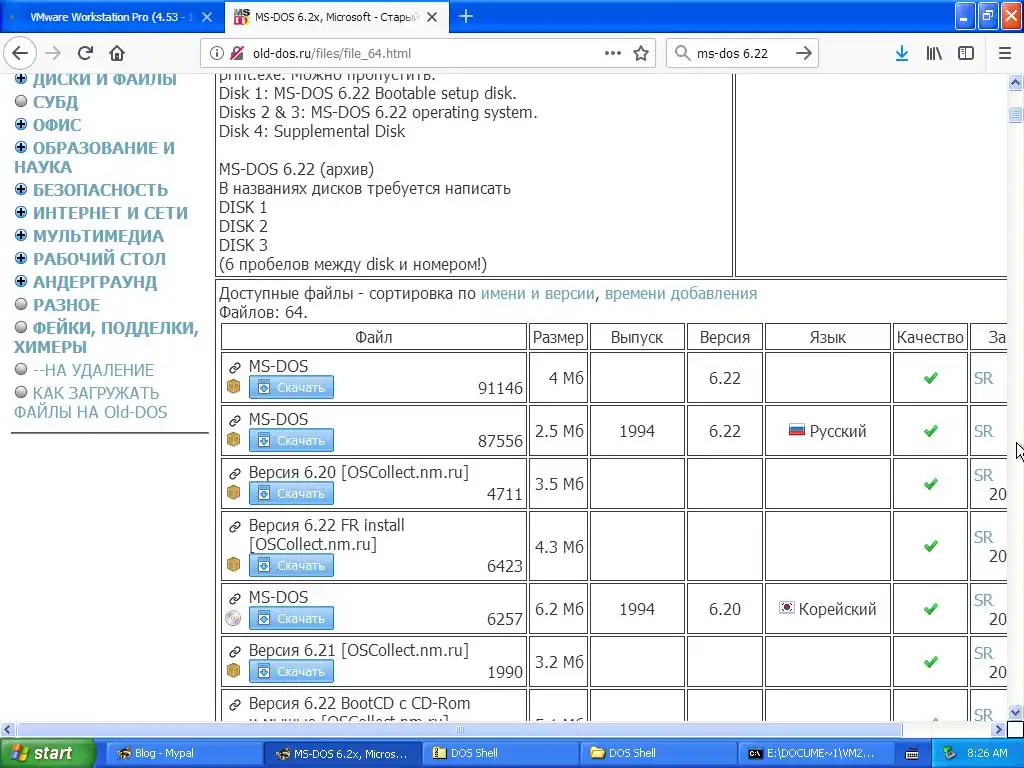
Task: Open the Library bookshelf icon
Action: click(x=934, y=53)
